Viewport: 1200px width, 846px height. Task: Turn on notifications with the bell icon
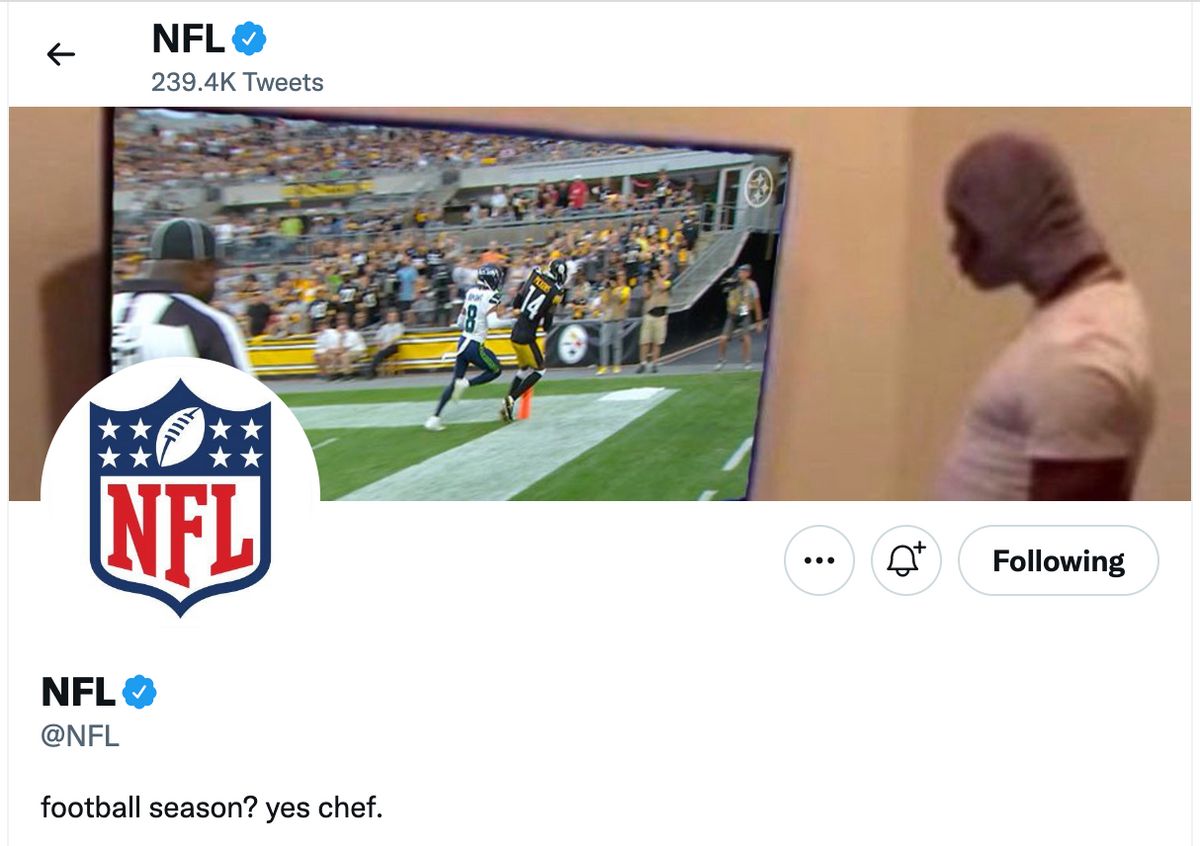tap(906, 561)
